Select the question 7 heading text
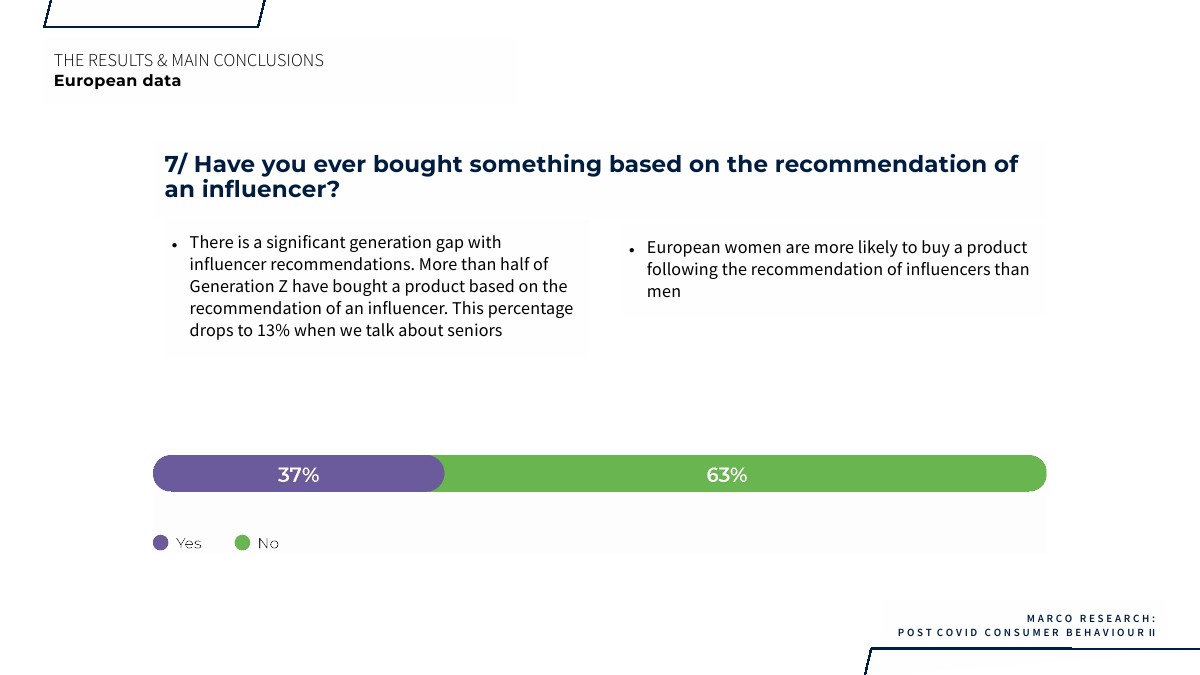The height and width of the screenshot is (675, 1200). point(590,176)
